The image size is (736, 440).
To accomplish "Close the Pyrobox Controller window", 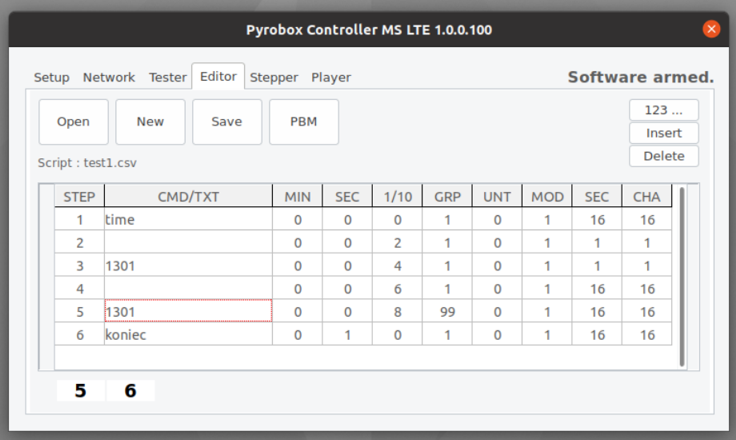I will [711, 29].
